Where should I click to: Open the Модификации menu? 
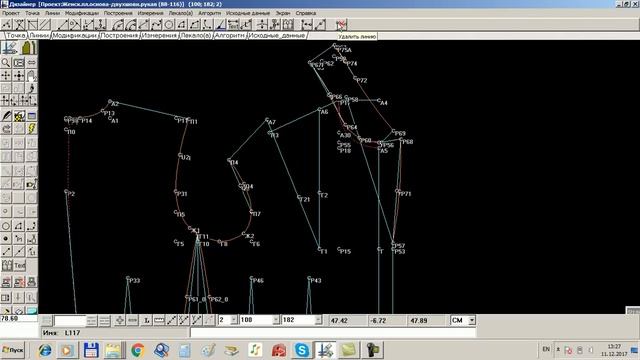pyautogui.click(x=82, y=13)
